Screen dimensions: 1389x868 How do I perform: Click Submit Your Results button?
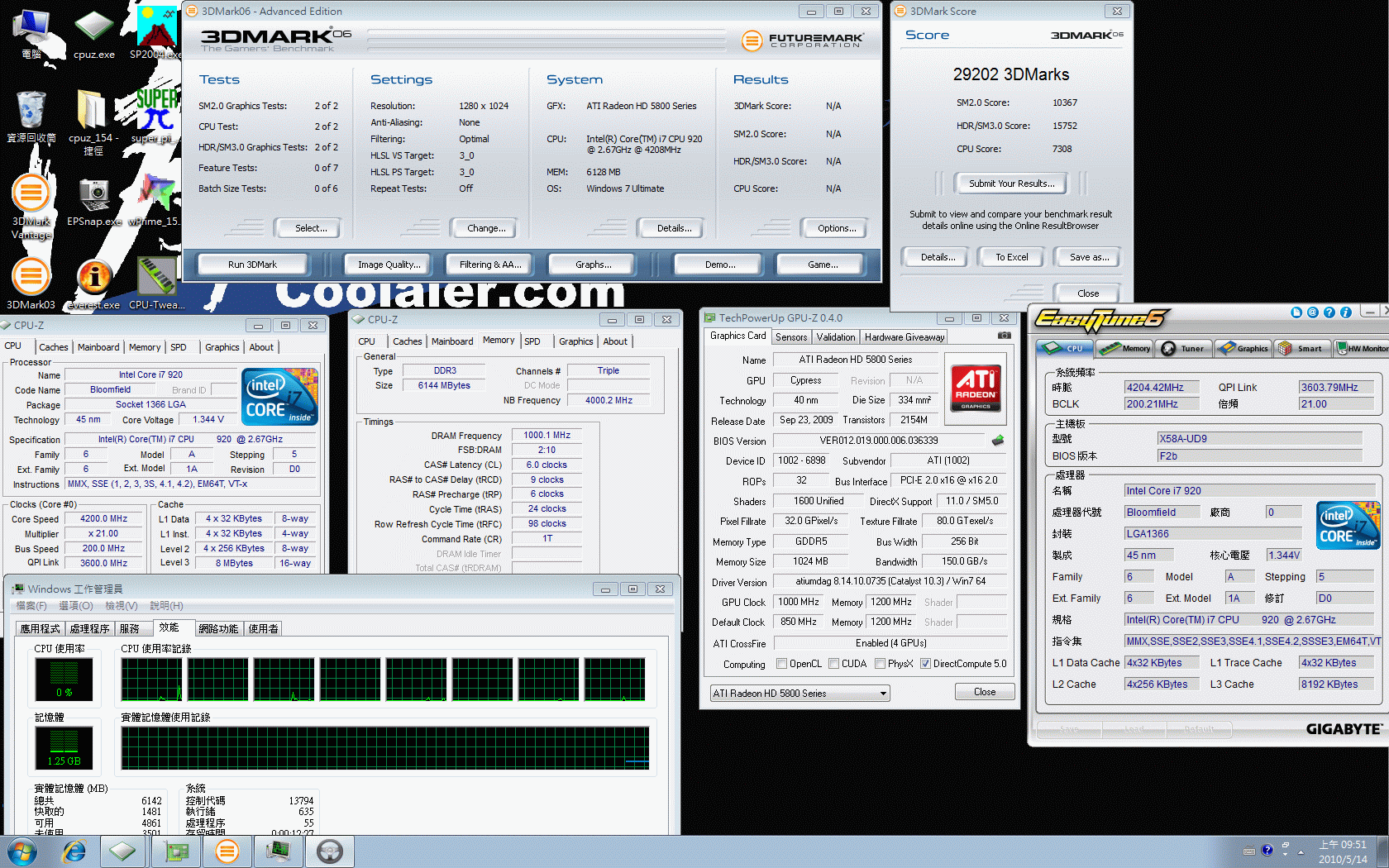pos(1011,184)
